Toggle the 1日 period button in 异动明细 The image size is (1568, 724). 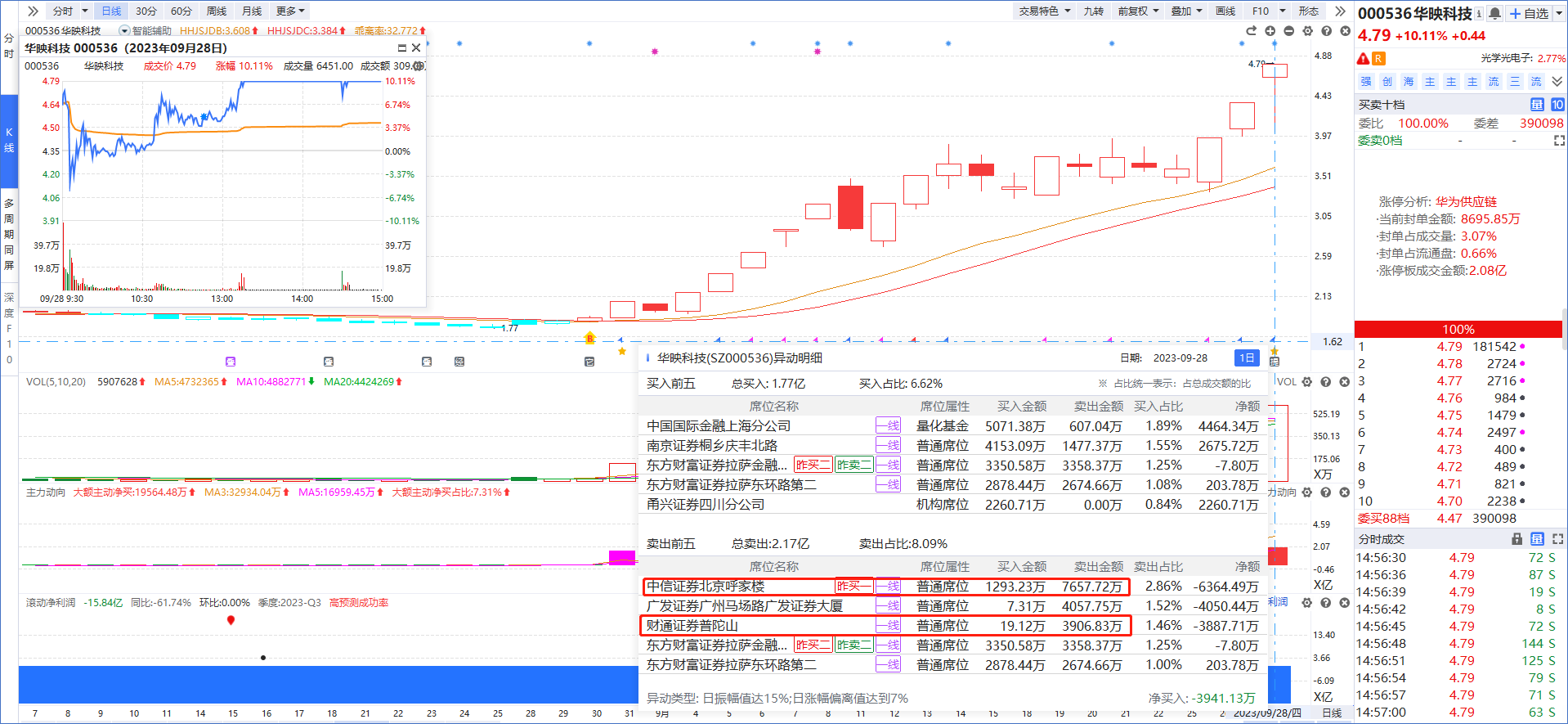coord(1247,358)
